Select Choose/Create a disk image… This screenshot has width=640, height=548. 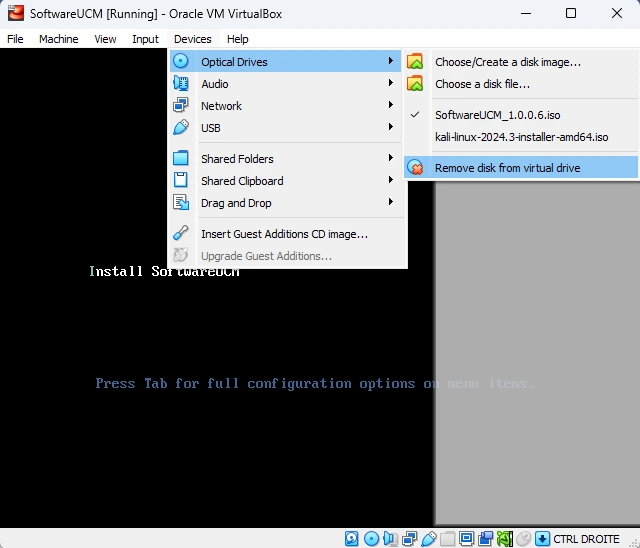coord(521,62)
